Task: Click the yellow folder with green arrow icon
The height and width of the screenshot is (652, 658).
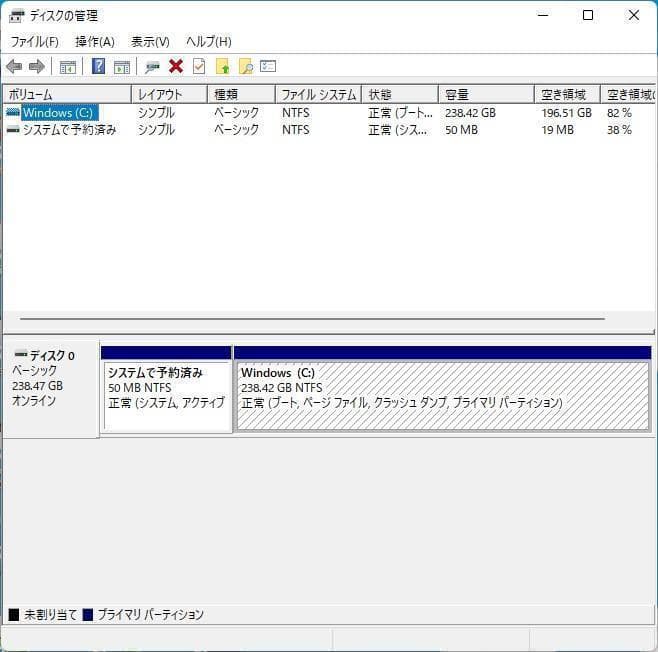Action: pyautogui.click(x=222, y=66)
